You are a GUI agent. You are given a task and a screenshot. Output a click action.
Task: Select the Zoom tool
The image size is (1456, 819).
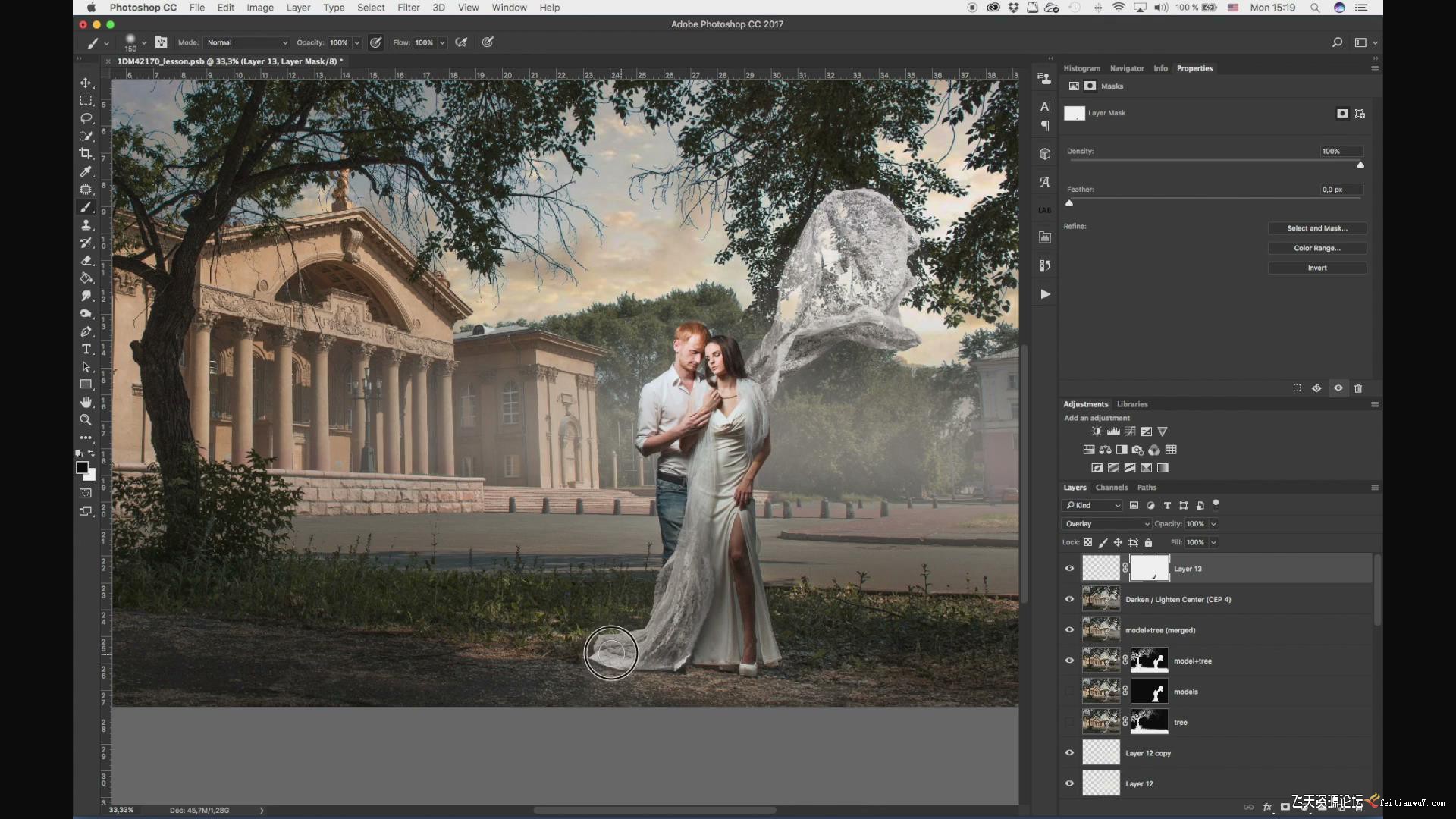[86, 420]
